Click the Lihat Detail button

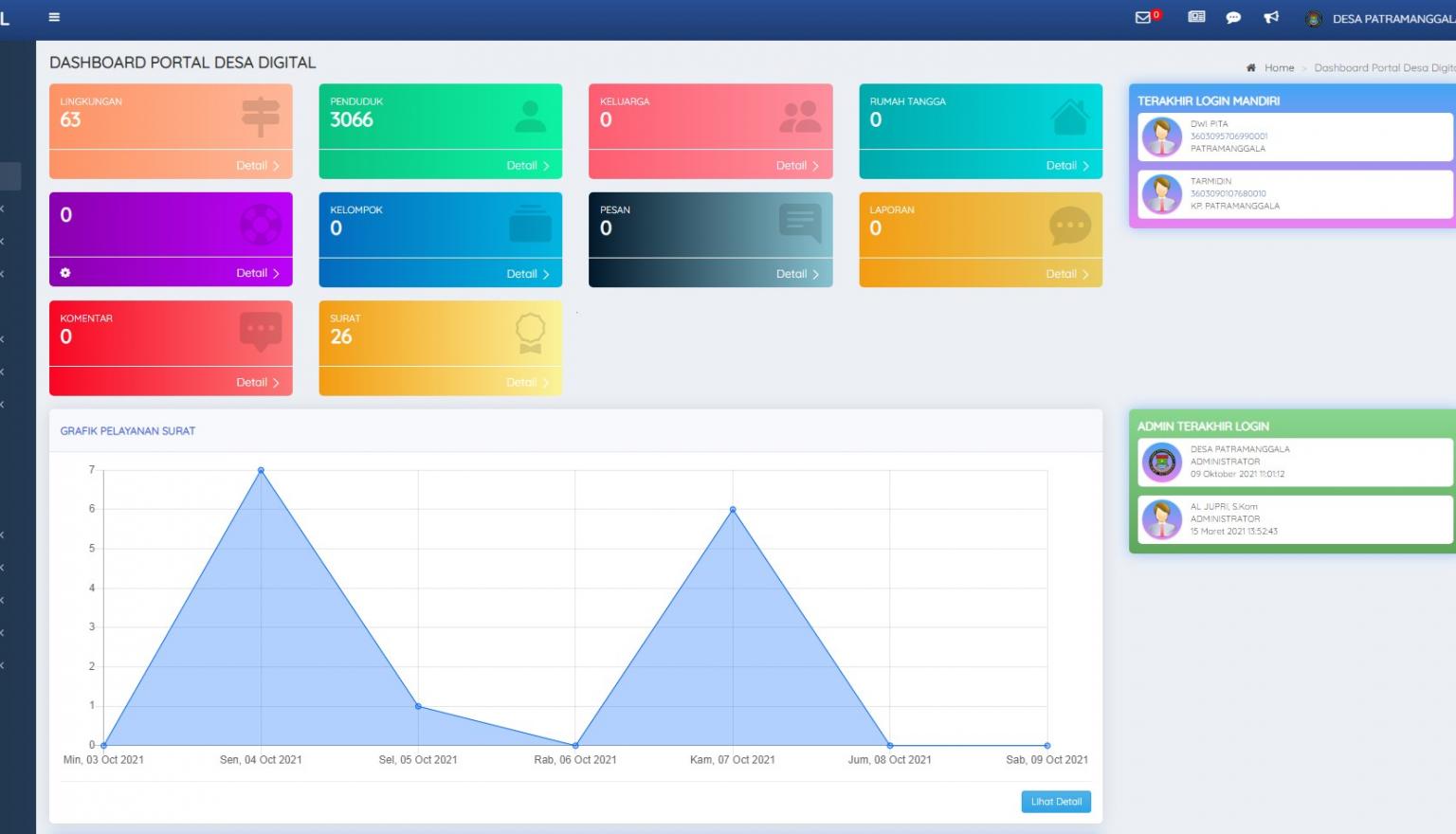[1055, 802]
